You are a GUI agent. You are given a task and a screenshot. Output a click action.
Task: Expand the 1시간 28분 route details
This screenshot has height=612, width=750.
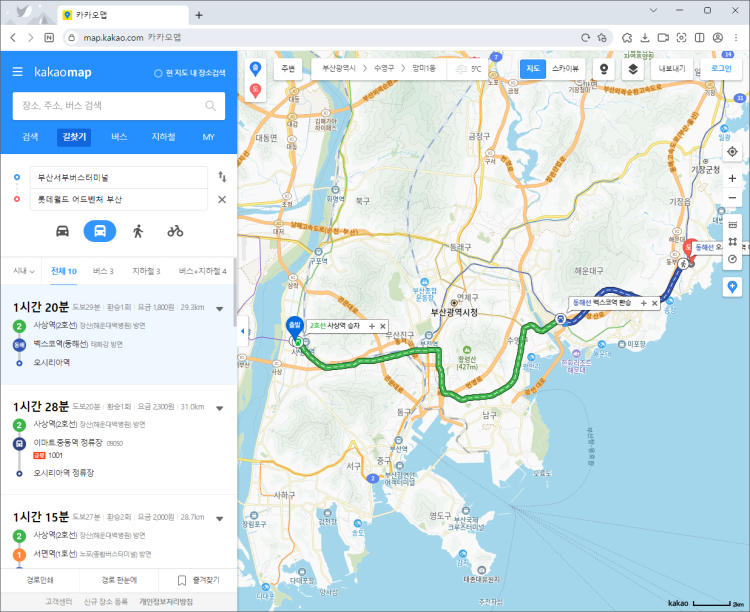(220, 409)
